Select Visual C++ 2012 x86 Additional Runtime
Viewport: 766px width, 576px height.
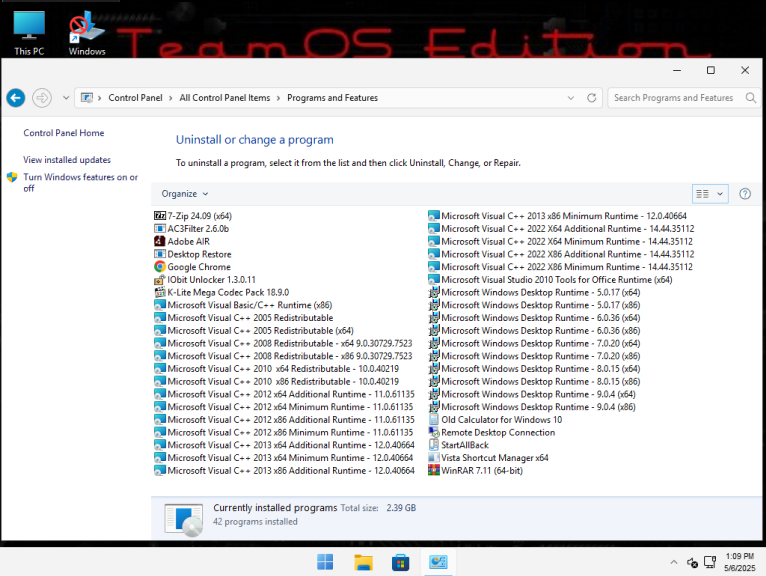284,419
